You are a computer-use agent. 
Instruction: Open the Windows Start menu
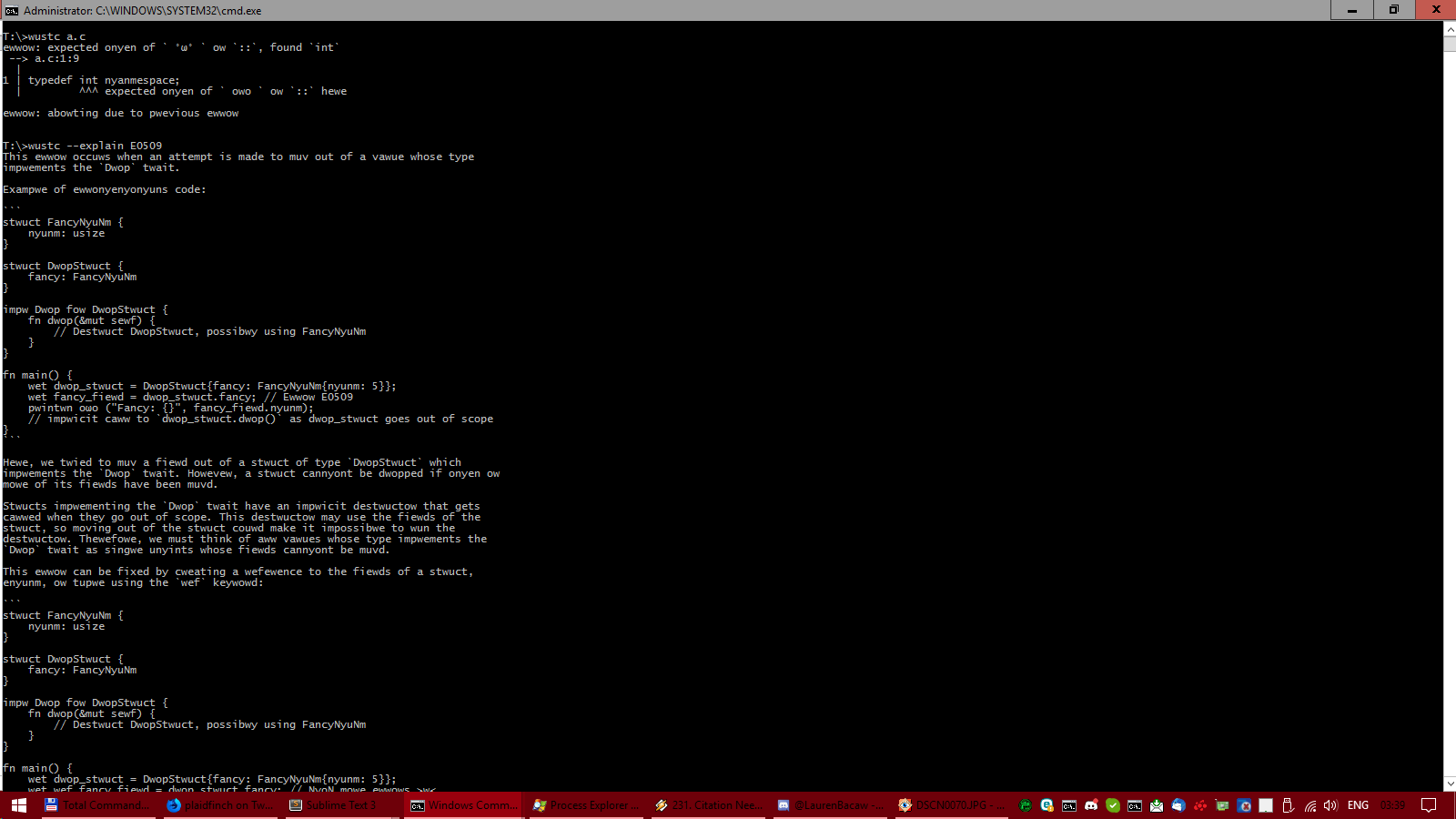point(19,805)
